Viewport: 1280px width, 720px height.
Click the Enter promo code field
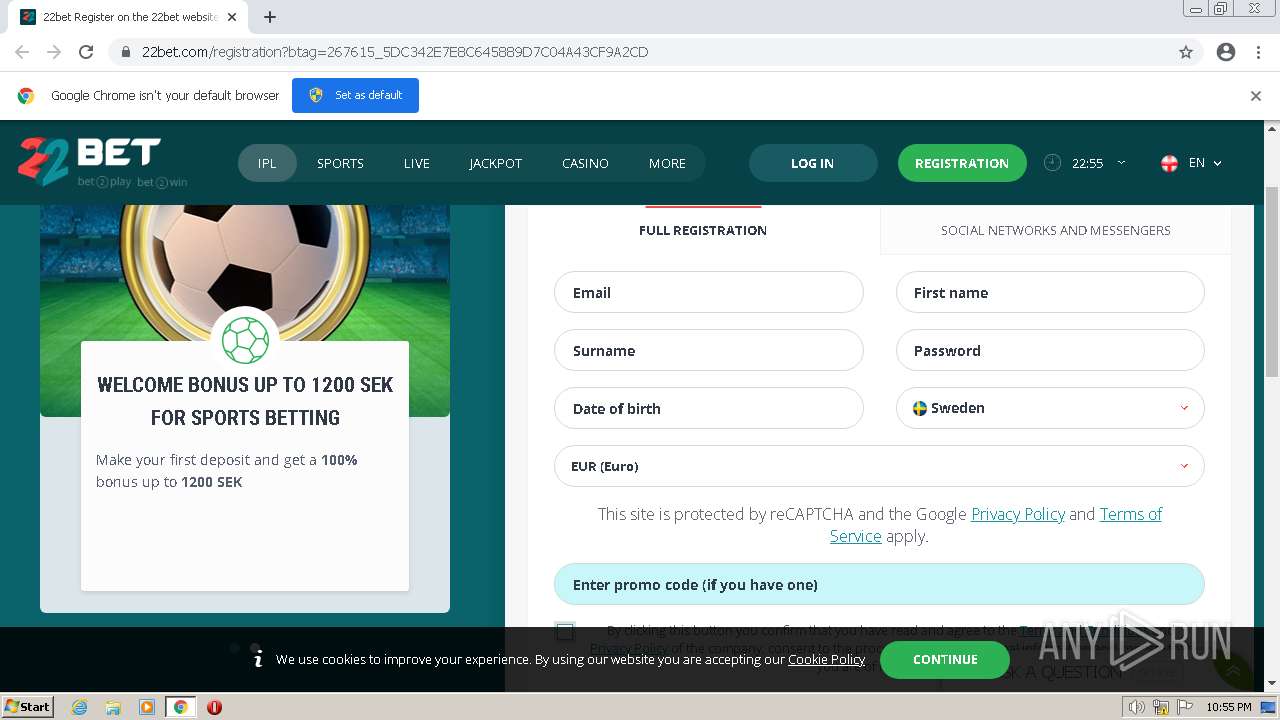pos(879,584)
